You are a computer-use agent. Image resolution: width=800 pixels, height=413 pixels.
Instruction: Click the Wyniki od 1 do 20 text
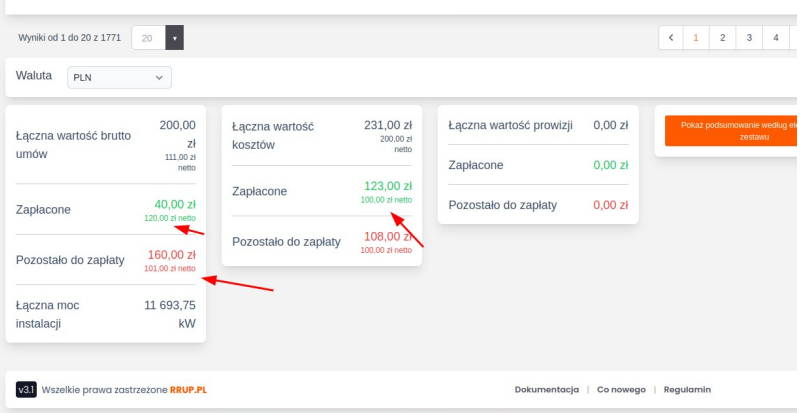69,38
